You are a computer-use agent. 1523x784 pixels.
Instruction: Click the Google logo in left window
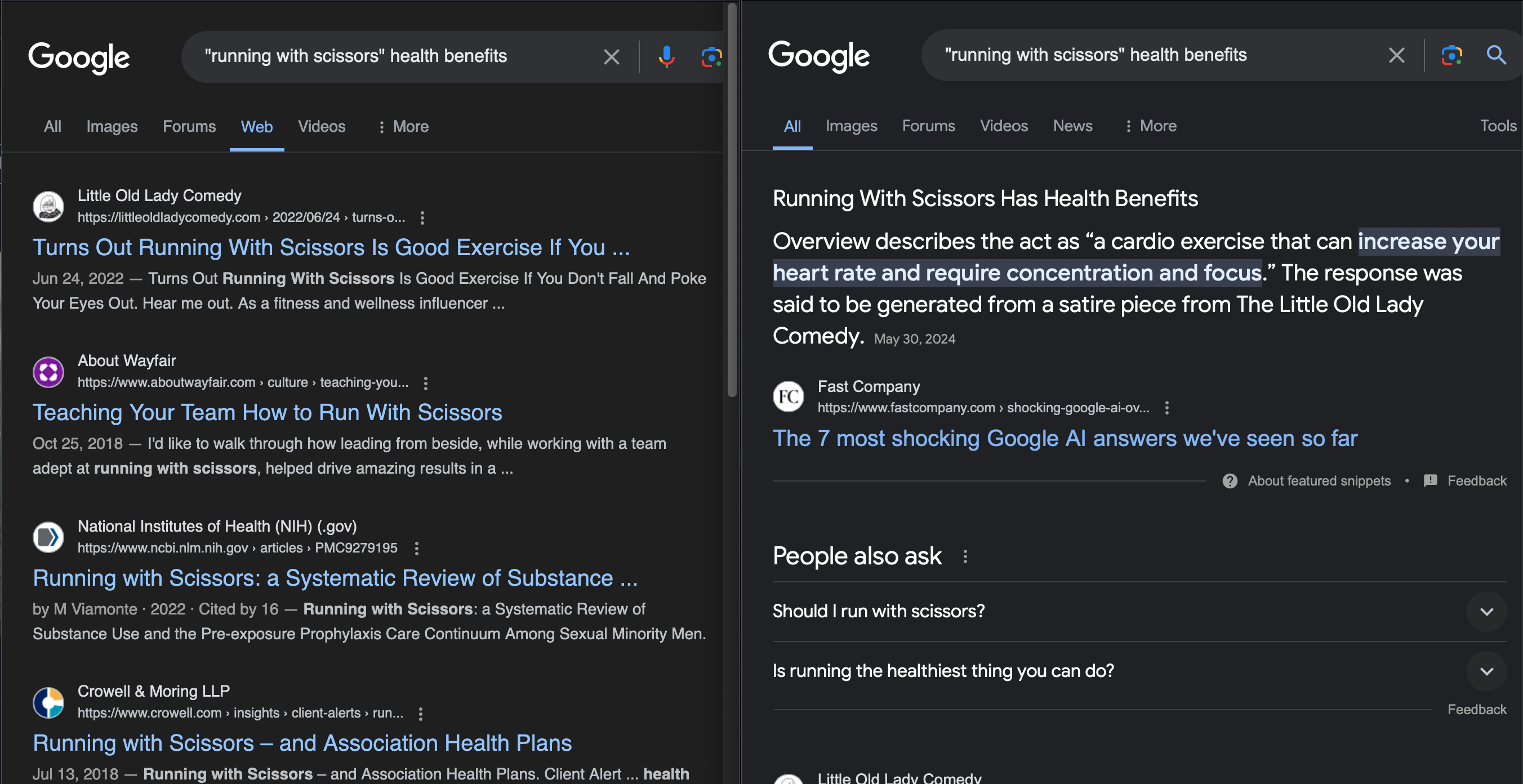(x=79, y=57)
